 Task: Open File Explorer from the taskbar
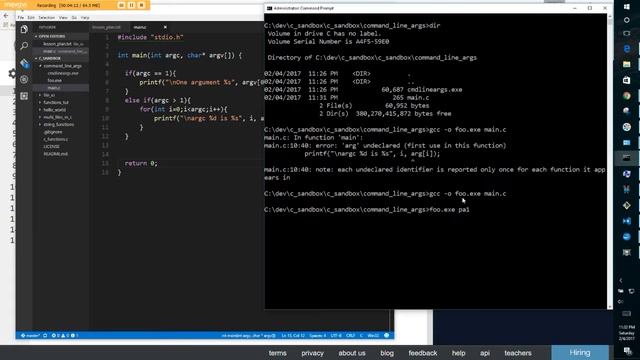[627, 64]
